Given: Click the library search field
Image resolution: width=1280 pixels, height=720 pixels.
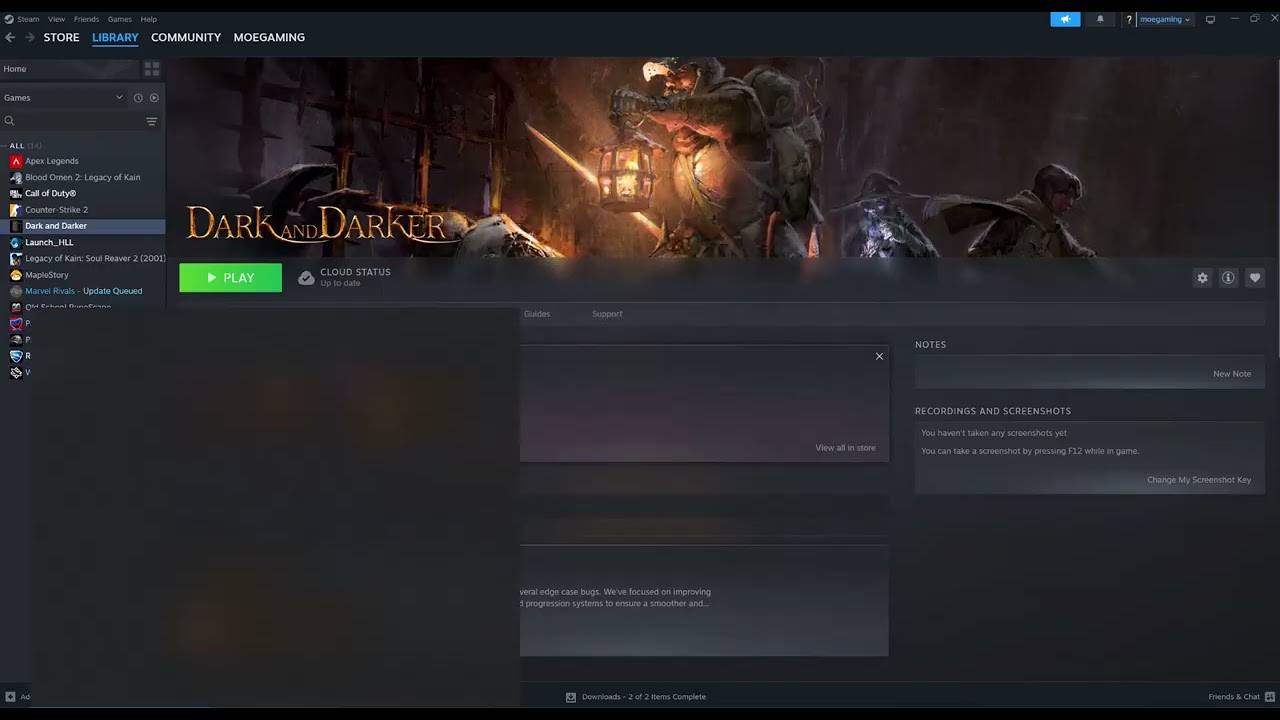Looking at the screenshot, I should tap(72, 121).
